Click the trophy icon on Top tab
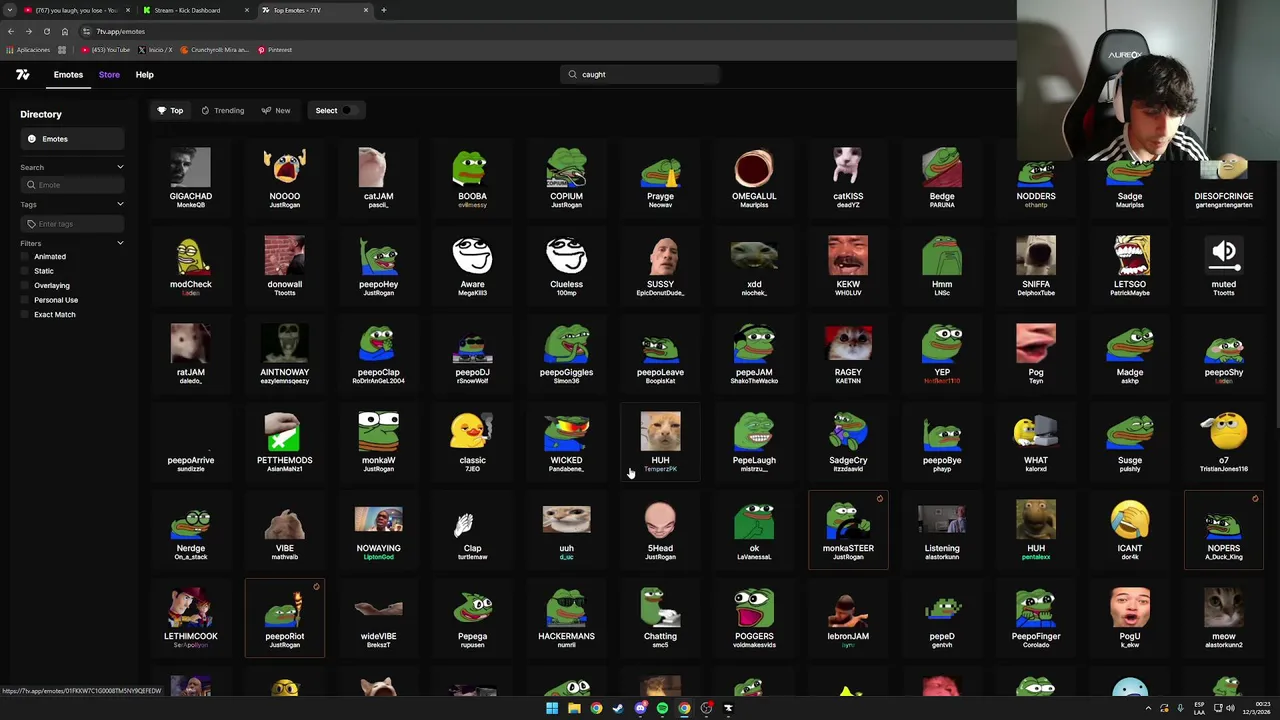The width and height of the screenshot is (1280, 720). click(161, 110)
